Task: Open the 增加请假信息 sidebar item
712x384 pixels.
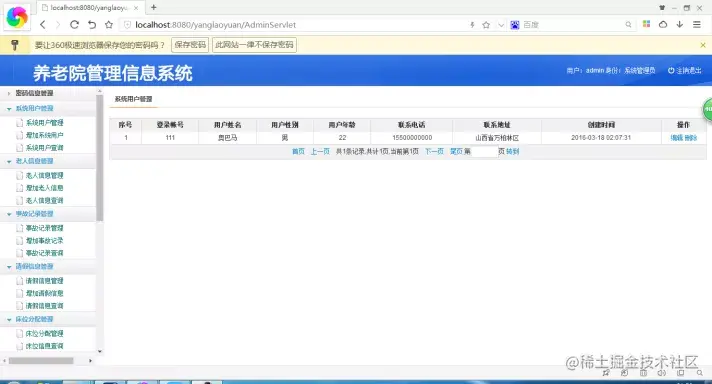Action: 44,293
